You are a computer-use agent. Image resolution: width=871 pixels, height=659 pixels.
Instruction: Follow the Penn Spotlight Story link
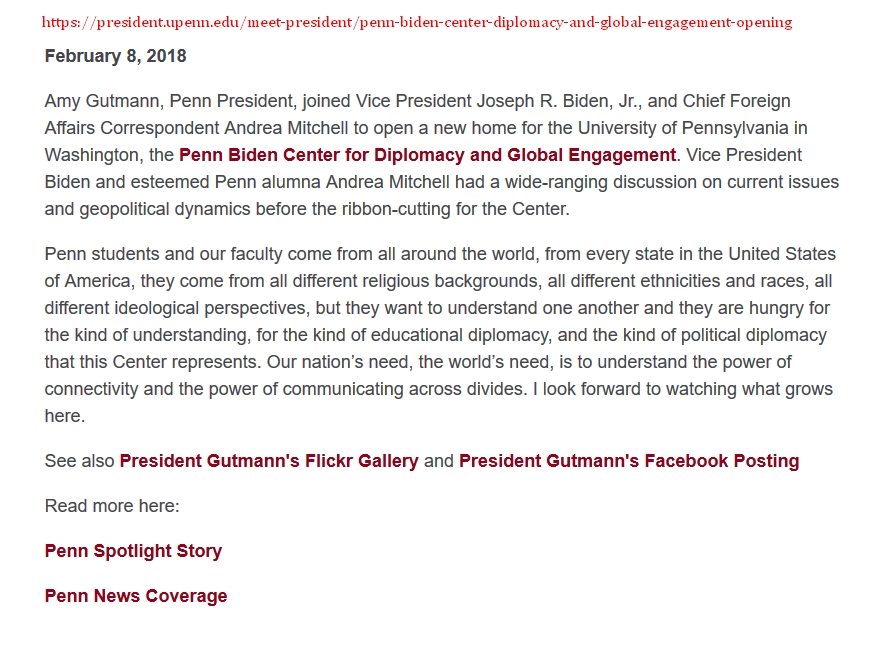(x=133, y=551)
